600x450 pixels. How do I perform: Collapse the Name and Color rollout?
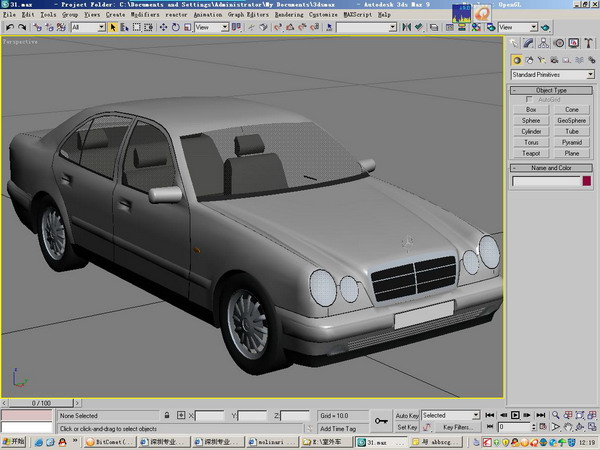click(551, 168)
